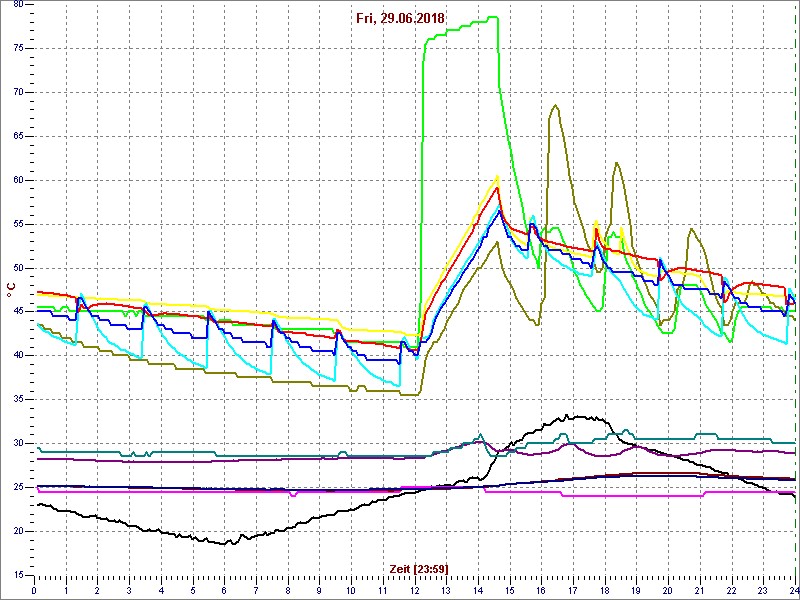Screen dimensions: 800x600
Task: Select hour 0 on the time axis
Action: point(34,590)
